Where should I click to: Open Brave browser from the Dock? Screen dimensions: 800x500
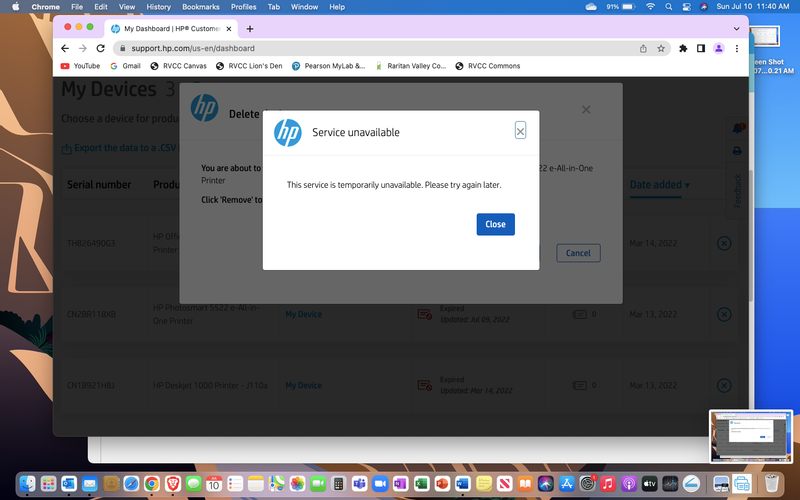click(x=172, y=483)
